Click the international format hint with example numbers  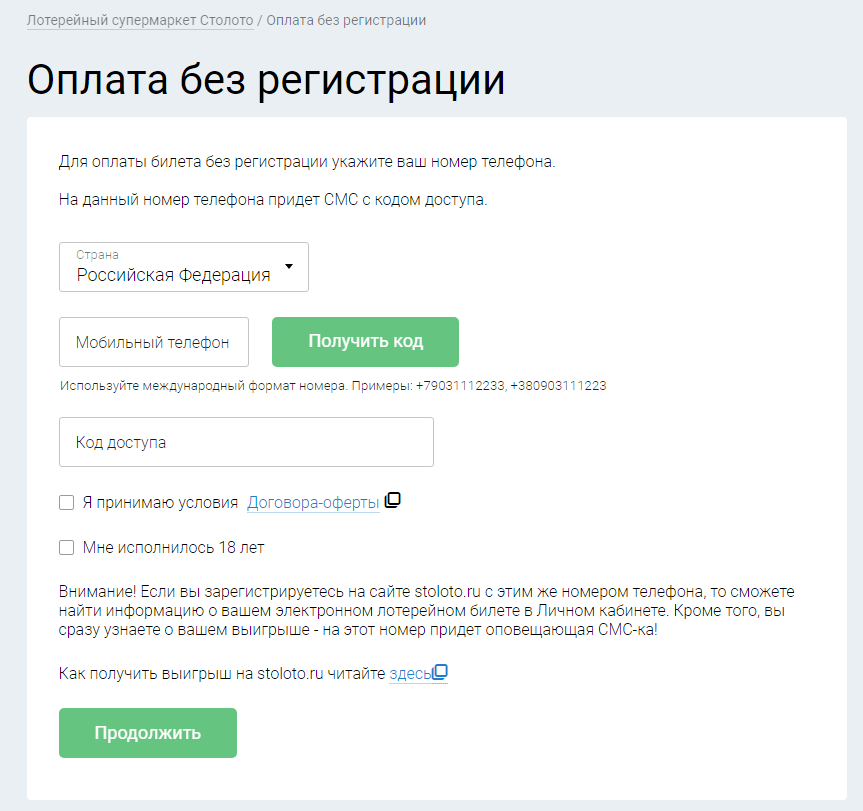click(x=333, y=386)
